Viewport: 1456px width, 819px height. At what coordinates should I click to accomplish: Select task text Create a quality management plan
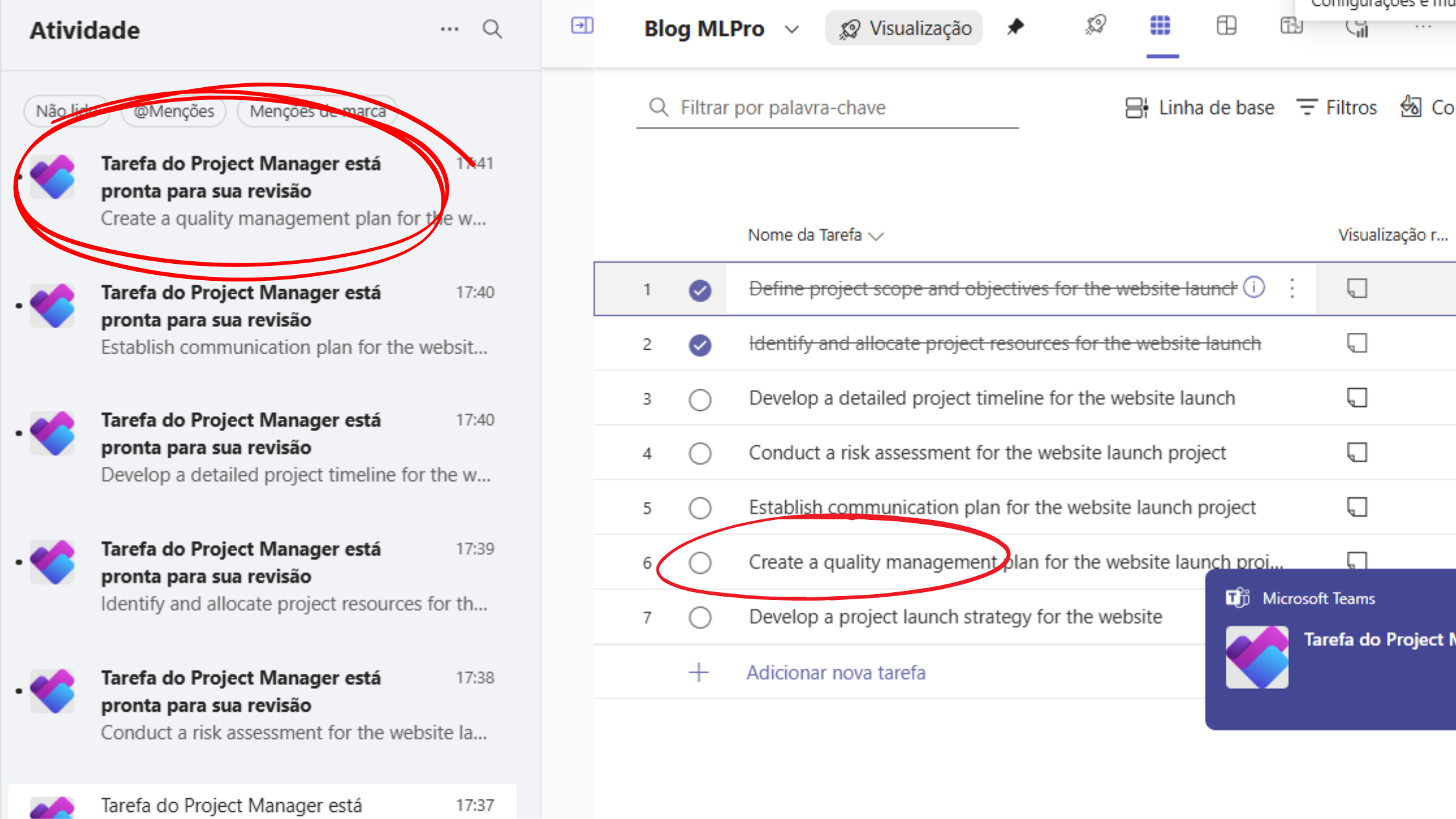point(1016,562)
